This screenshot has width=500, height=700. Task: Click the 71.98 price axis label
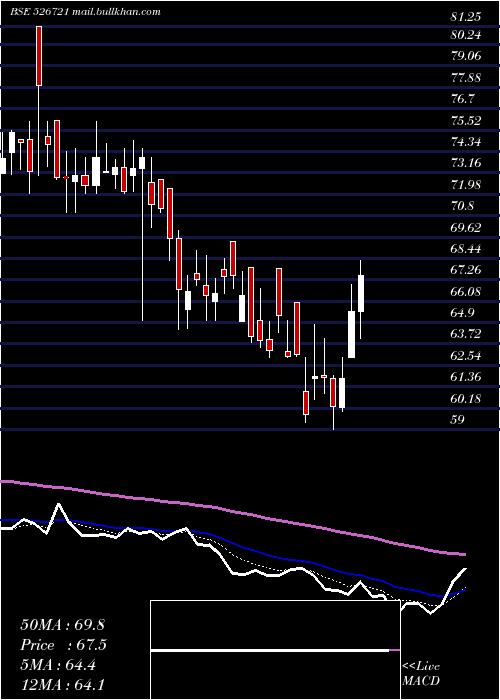[466, 184]
